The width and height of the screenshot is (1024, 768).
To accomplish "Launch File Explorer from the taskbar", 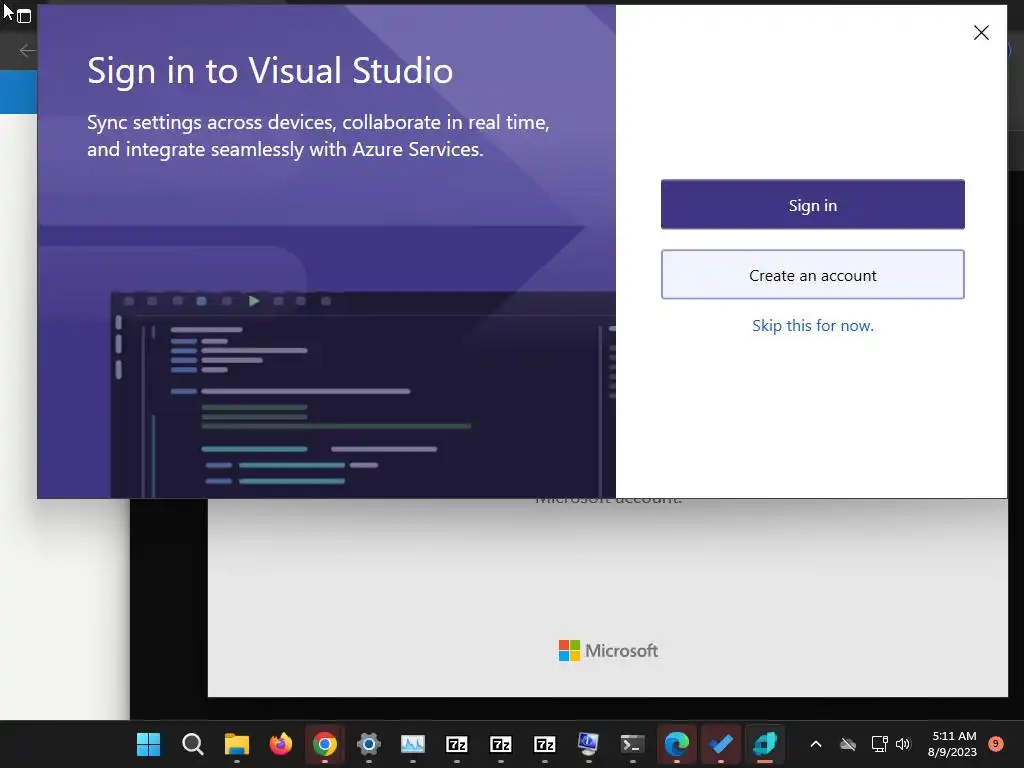I will pyautogui.click(x=237, y=744).
